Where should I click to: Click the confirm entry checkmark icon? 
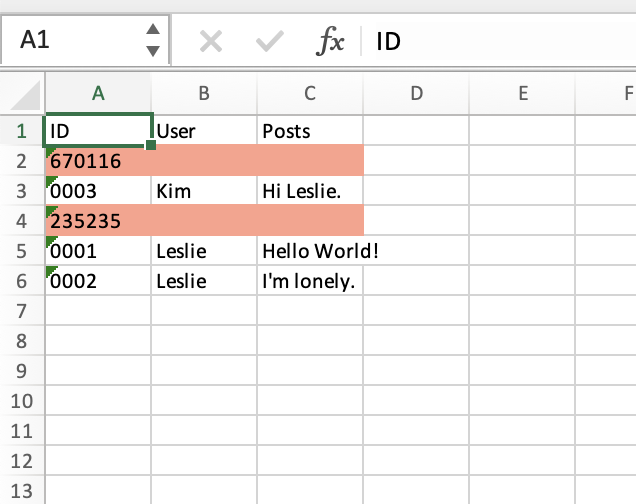(270, 41)
